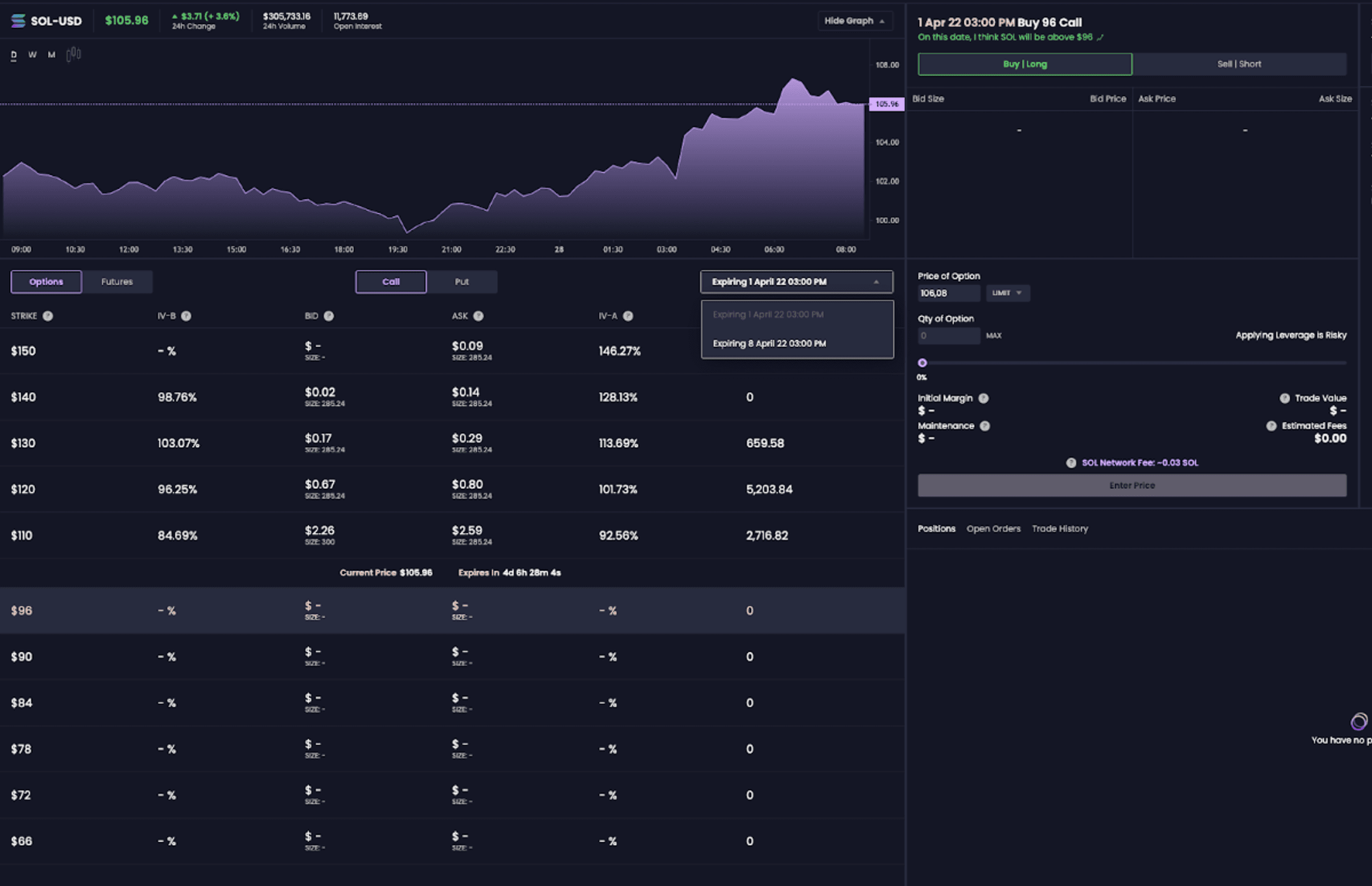The image size is (1372, 886).
Task: Click the 146.27% IV-A value
Action: (620, 351)
